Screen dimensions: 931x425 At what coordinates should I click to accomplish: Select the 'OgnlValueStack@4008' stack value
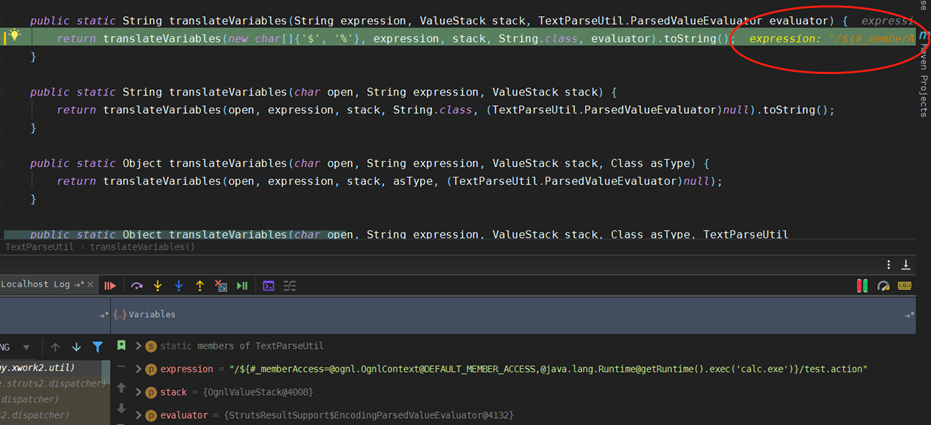coord(258,392)
